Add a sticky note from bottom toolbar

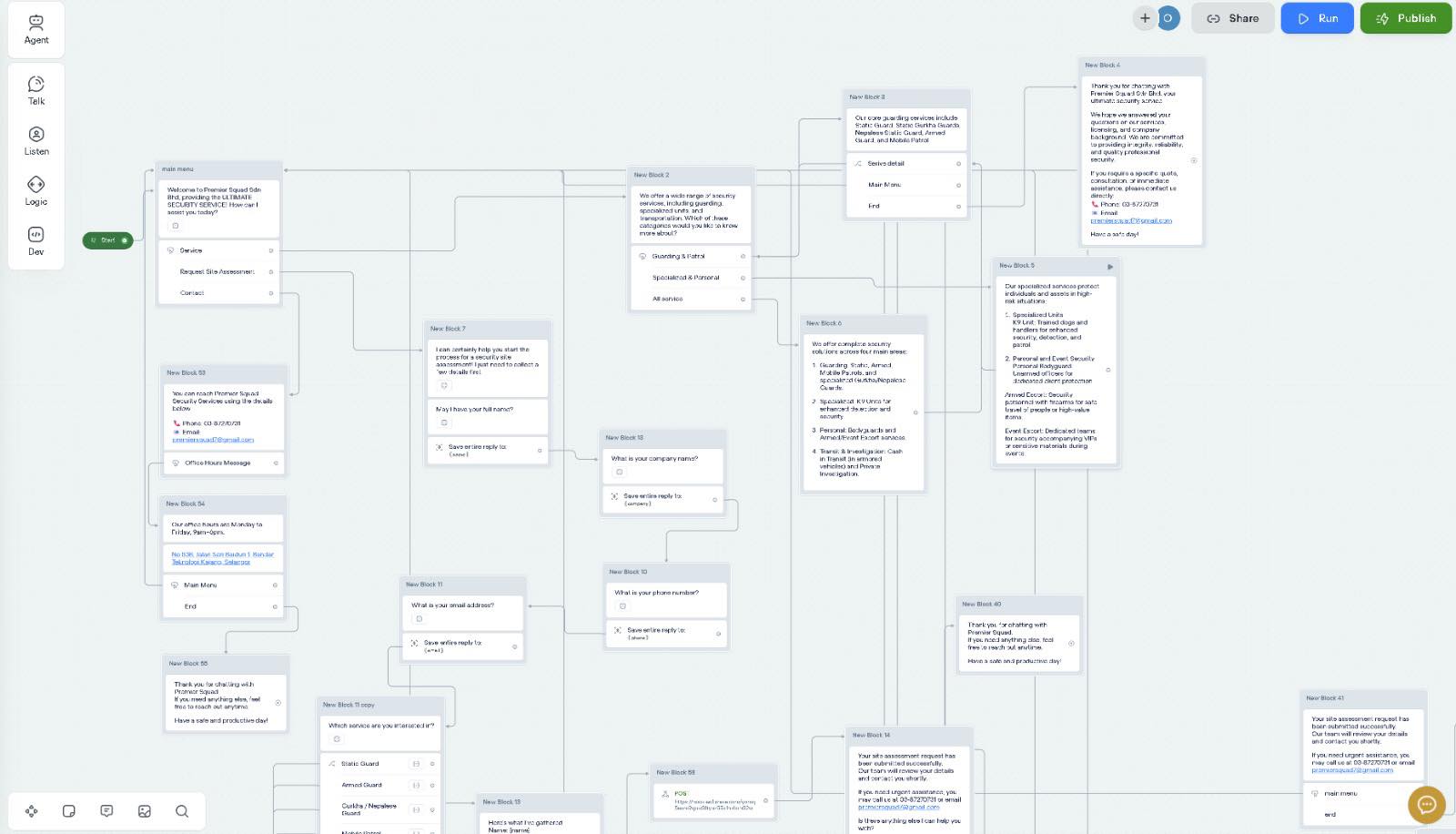click(69, 811)
